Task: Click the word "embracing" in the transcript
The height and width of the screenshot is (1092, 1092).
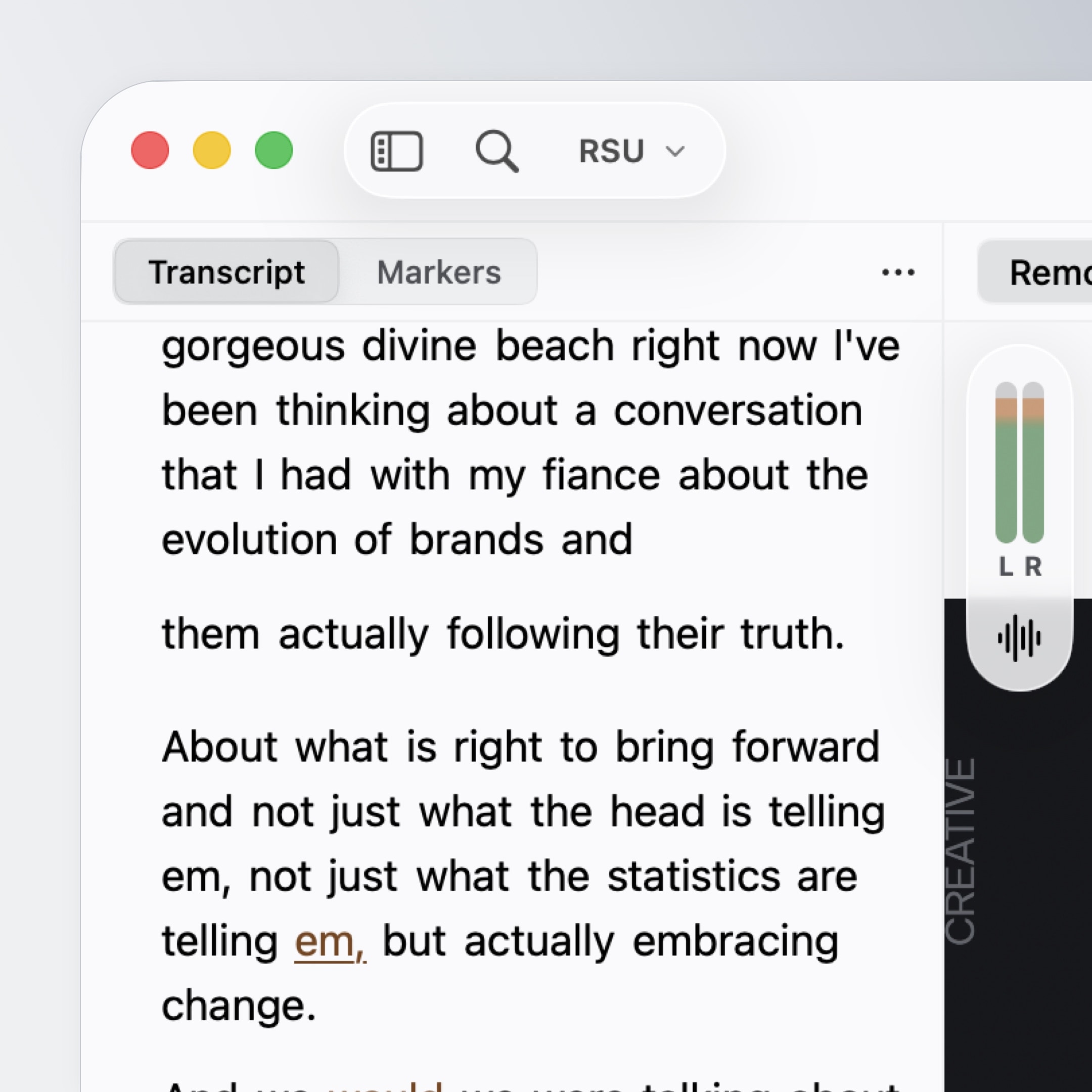Action: click(736, 943)
